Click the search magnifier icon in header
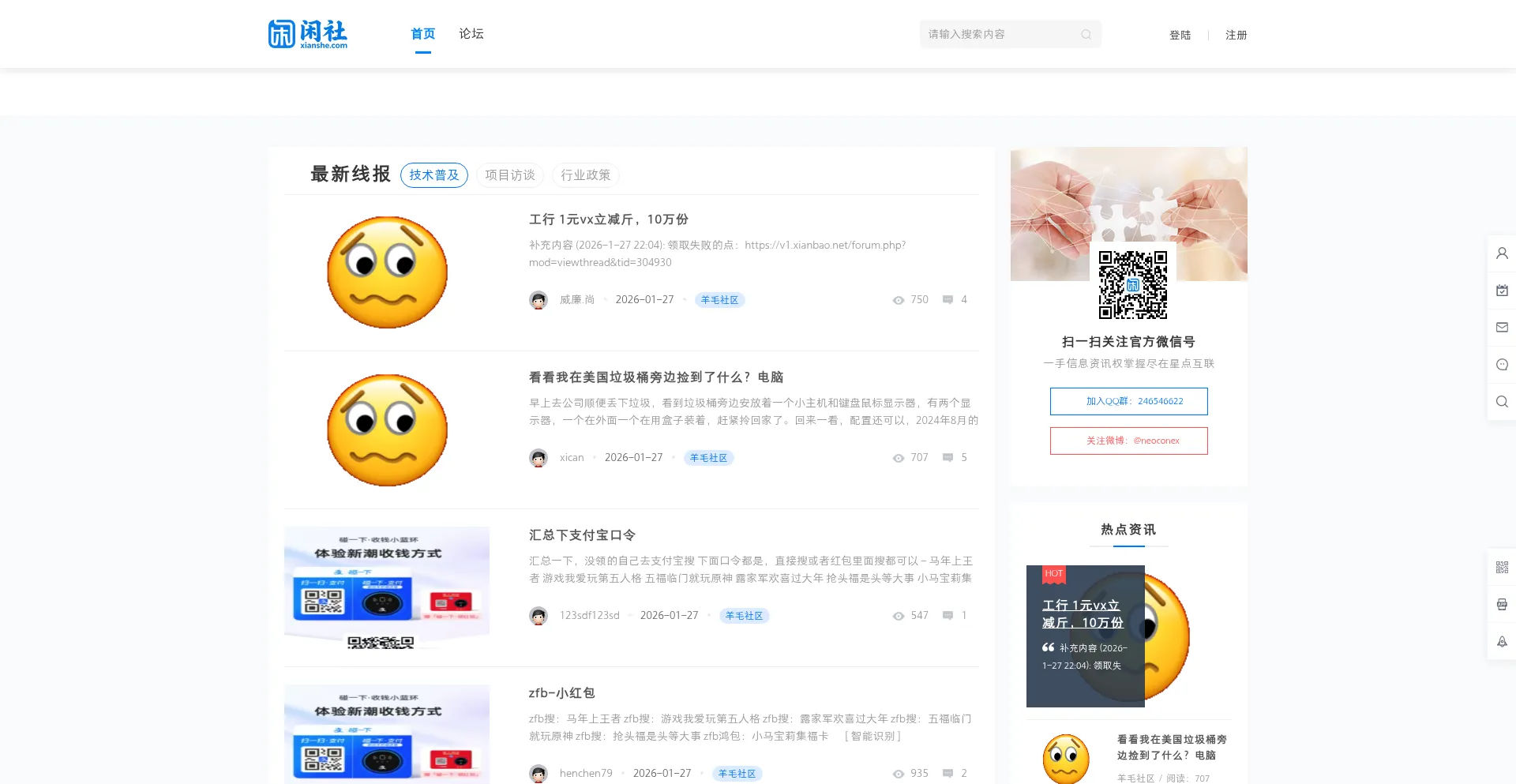 (x=1086, y=35)
